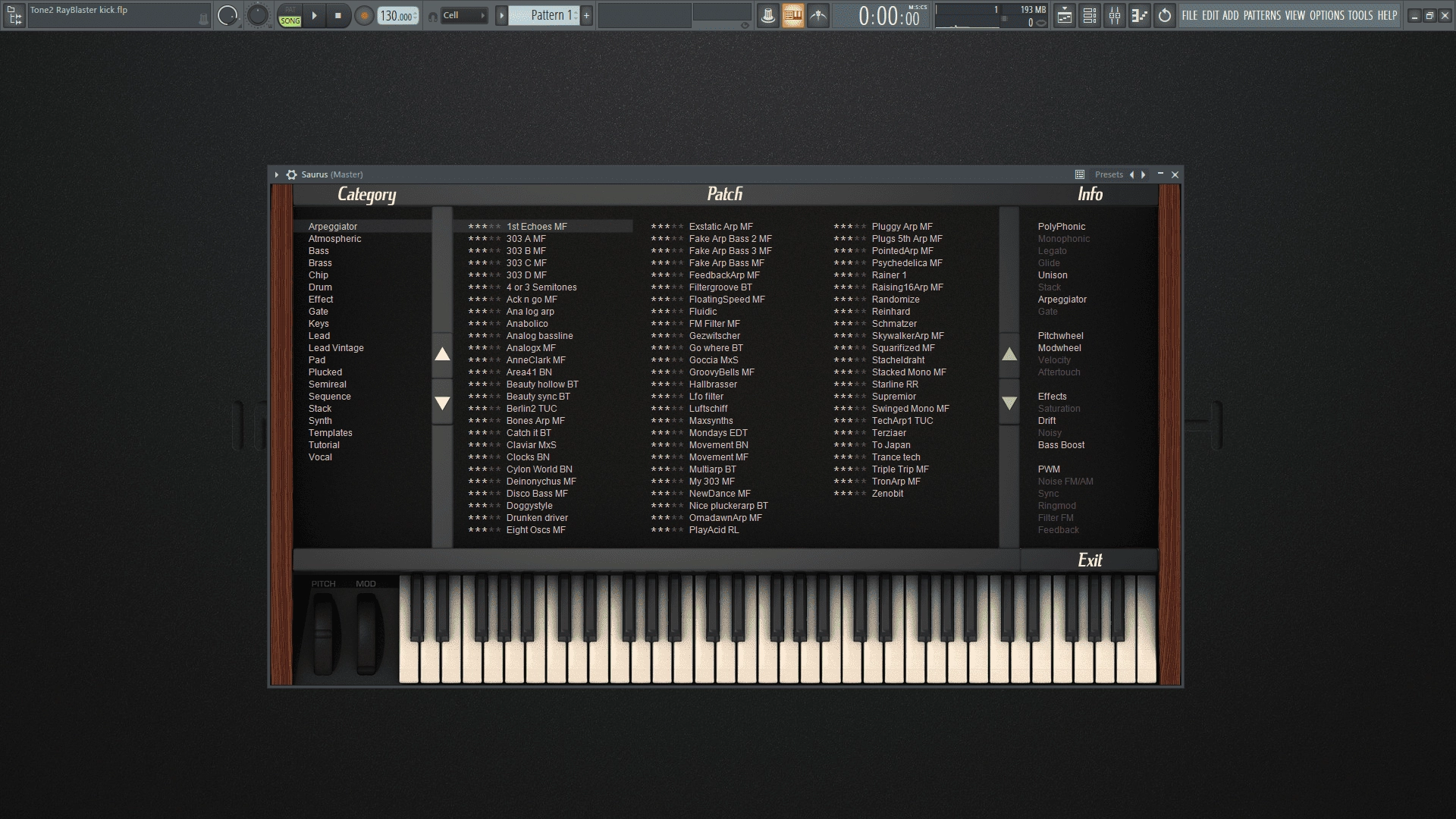Select the 'Trance tech' patch
Image resolution: width=1456 pixels, height=819 pixels.
(896, 457)
